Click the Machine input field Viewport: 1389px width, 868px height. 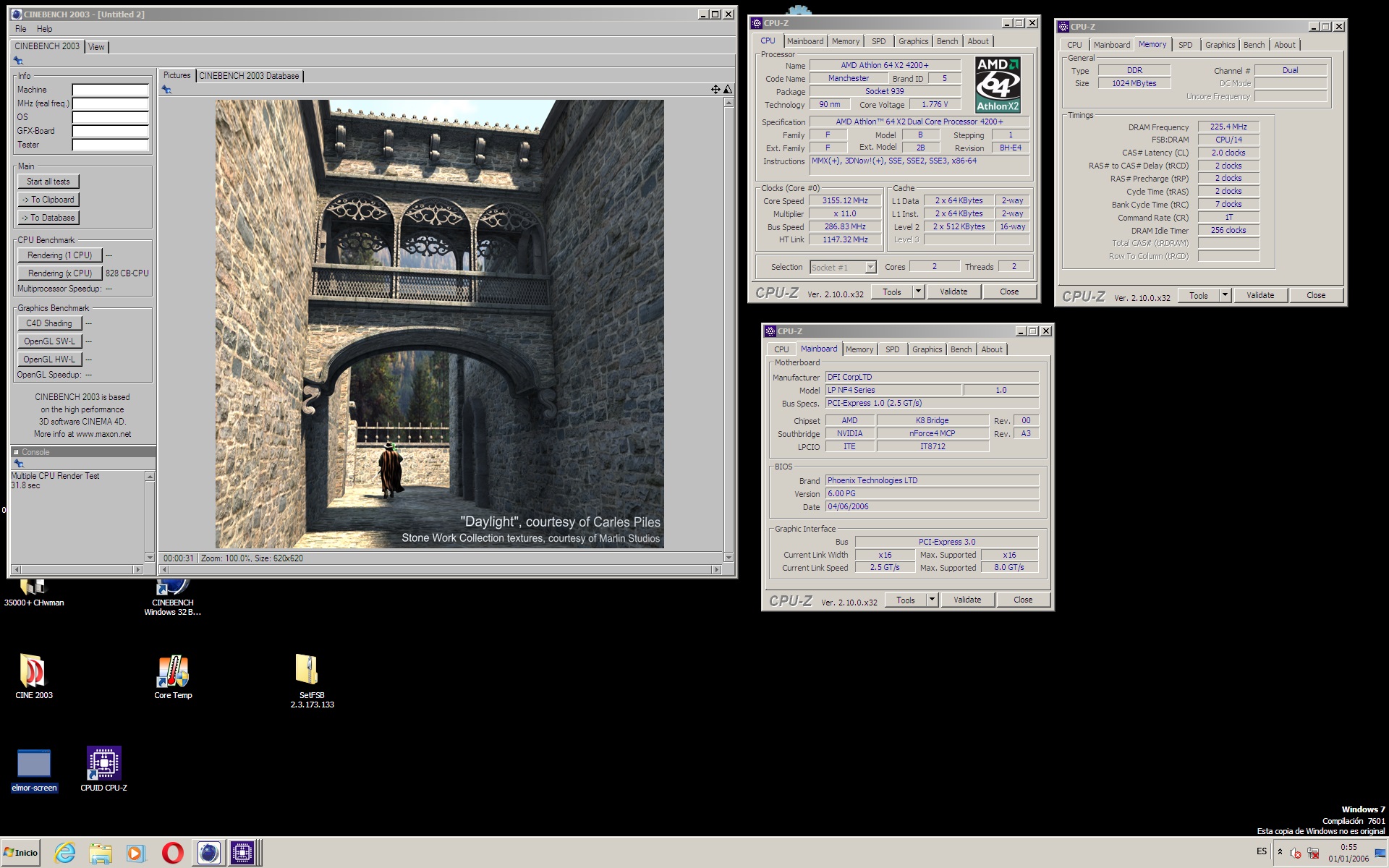(110, 90)
